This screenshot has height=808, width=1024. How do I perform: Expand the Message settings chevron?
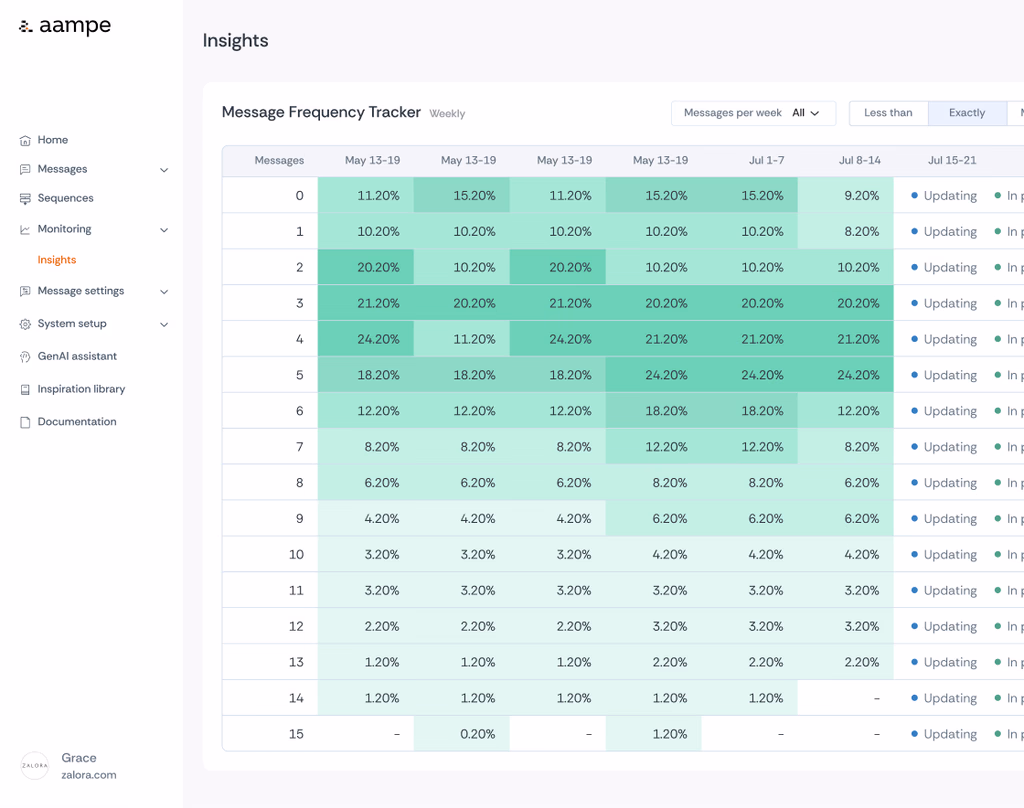pos(164,292)
